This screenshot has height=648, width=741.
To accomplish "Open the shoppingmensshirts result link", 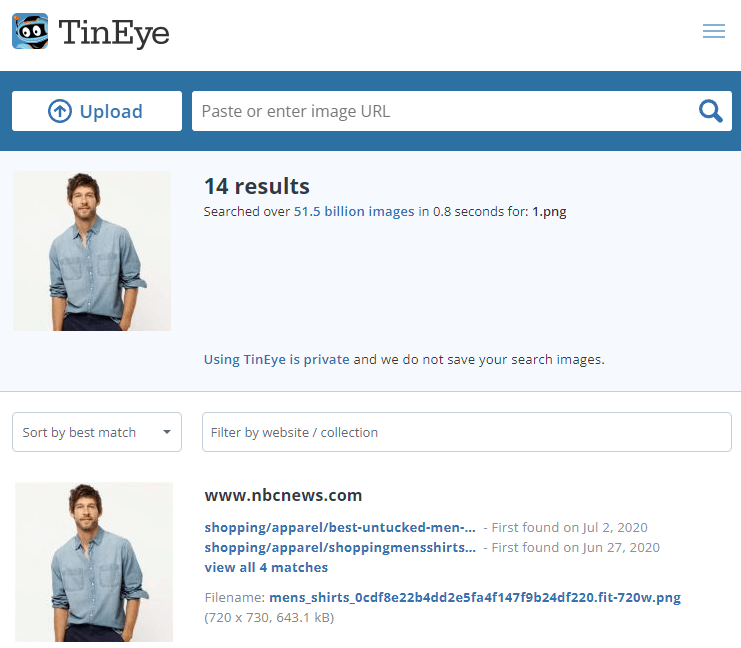I will pyautogui.click(x=340, y=547).
